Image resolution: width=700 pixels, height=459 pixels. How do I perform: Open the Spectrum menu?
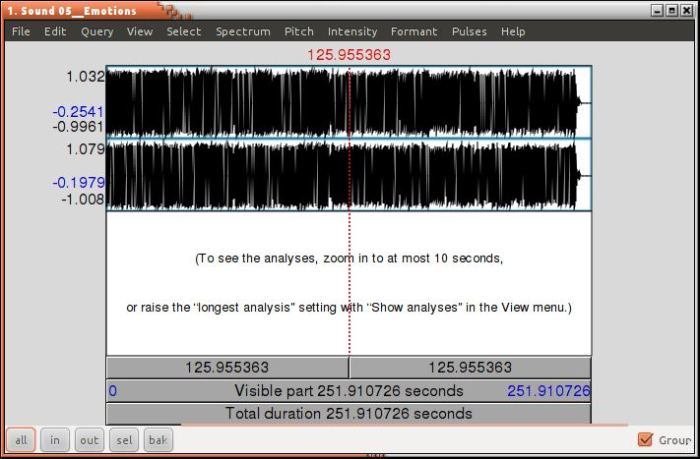[243, 32]
